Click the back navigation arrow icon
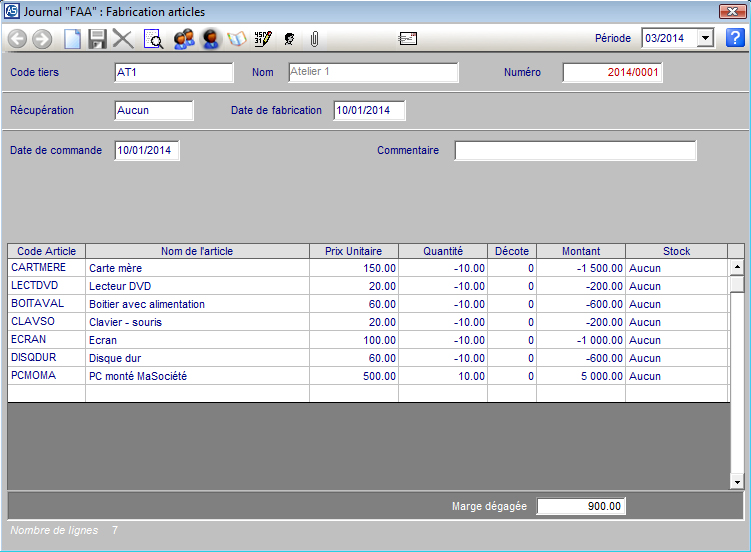Viewport: 751px width, 552px height. pos(17,39)
